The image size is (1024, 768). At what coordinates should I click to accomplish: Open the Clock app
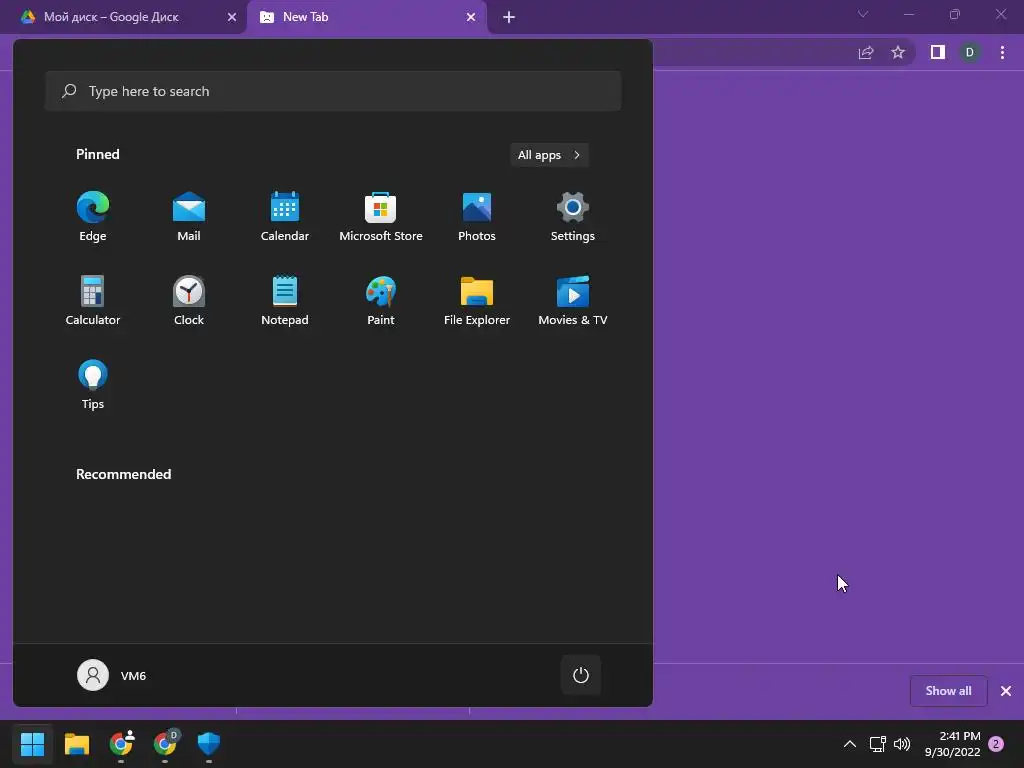tap(189, 300)
